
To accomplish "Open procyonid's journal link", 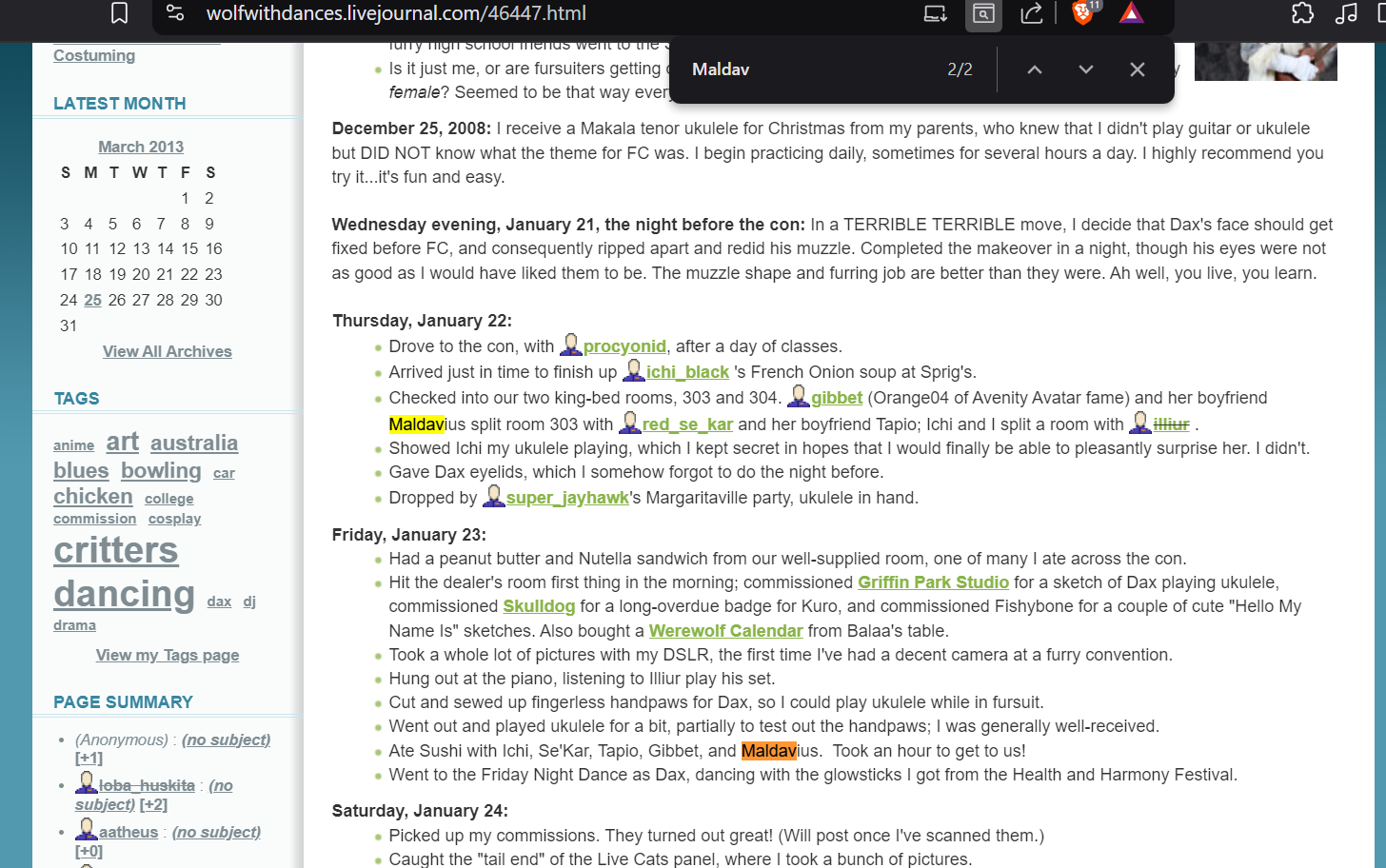I will coord(624,346).
